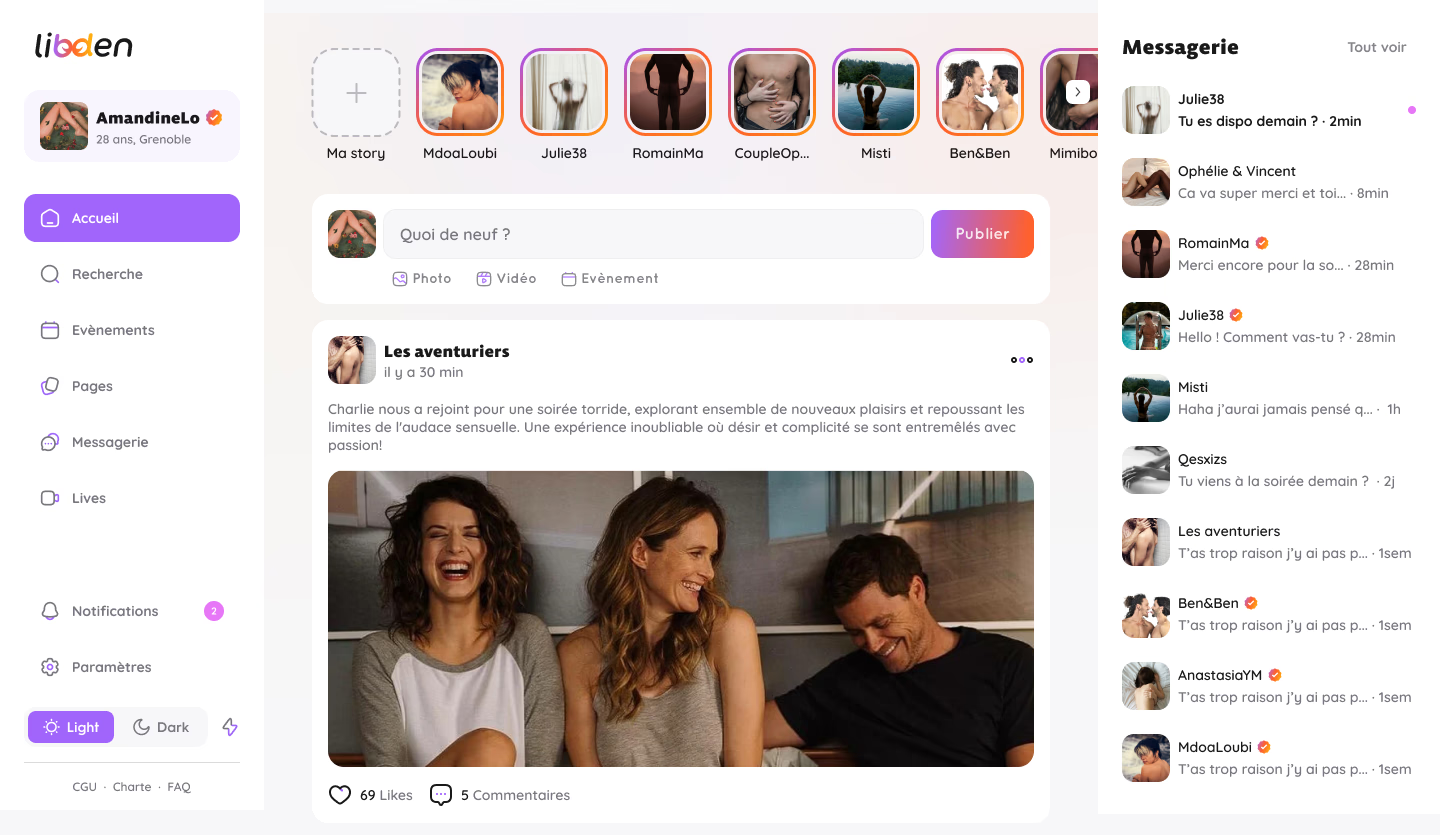This screenshot has width=1440, height=835.
Task: Type in the 'Quoi de neuf ?' field
Action: pos(652,234)
